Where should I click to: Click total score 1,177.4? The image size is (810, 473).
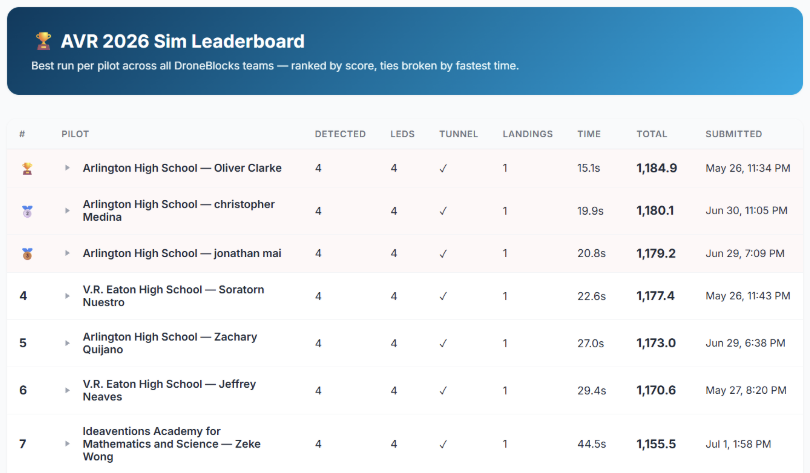click(656, 296)
